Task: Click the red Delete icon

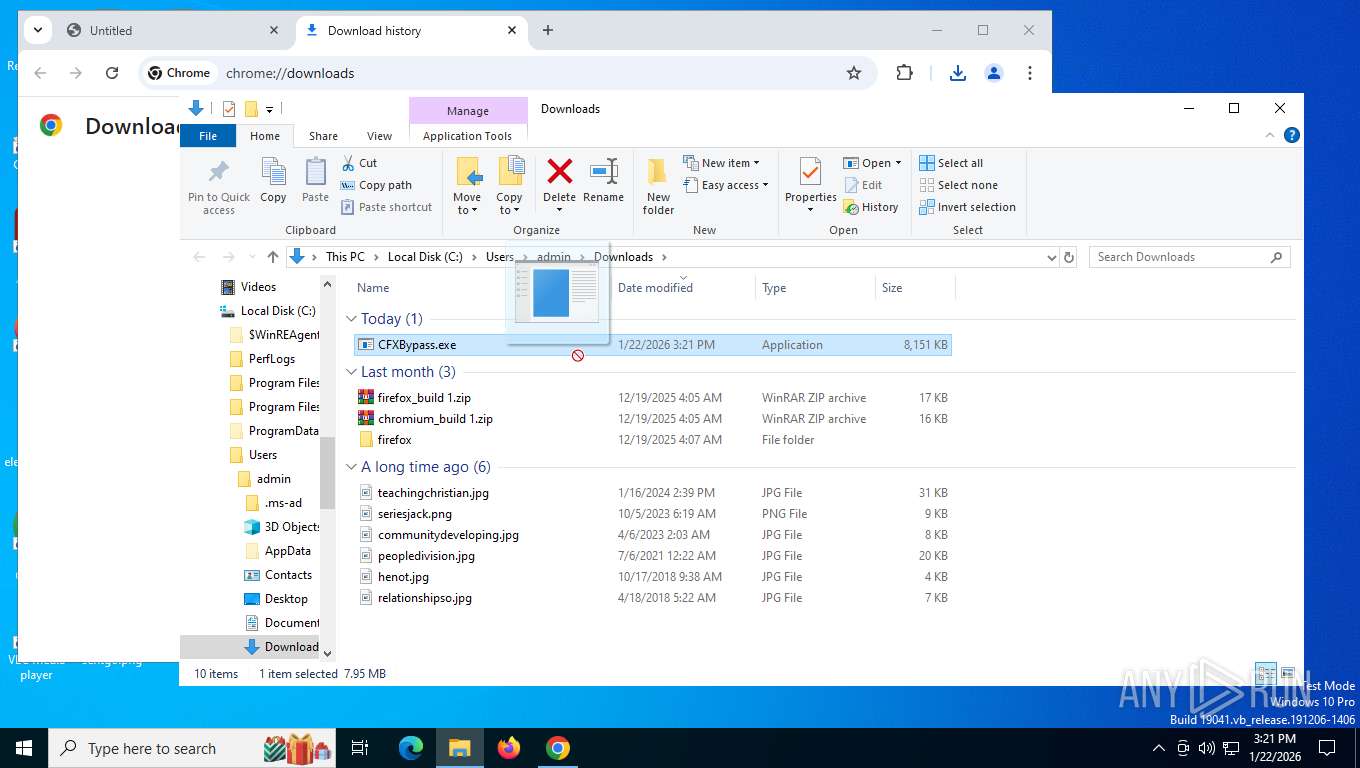Action: click(x=560, y=172)
